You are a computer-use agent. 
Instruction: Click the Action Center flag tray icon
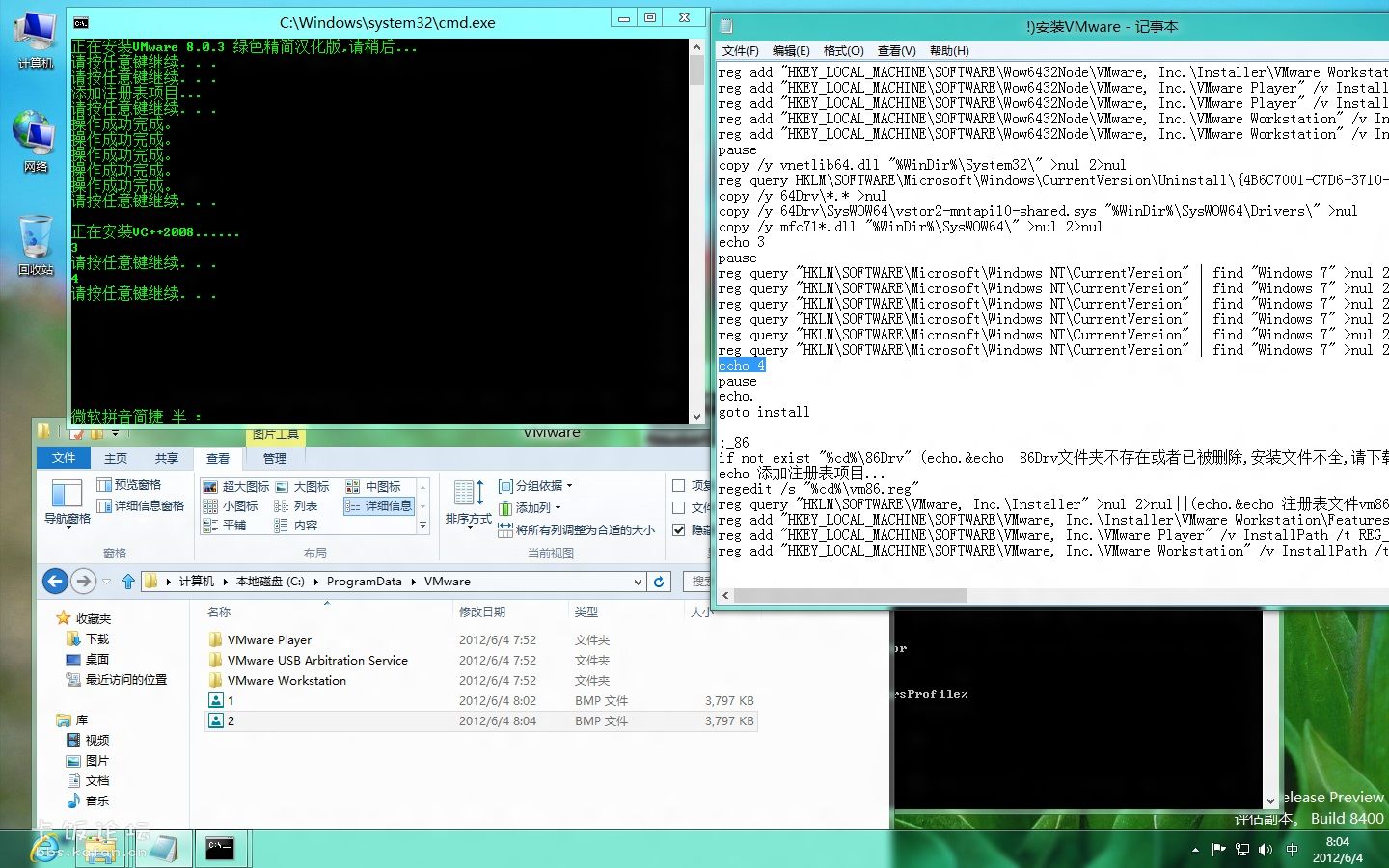click(x=1218, y=850)
